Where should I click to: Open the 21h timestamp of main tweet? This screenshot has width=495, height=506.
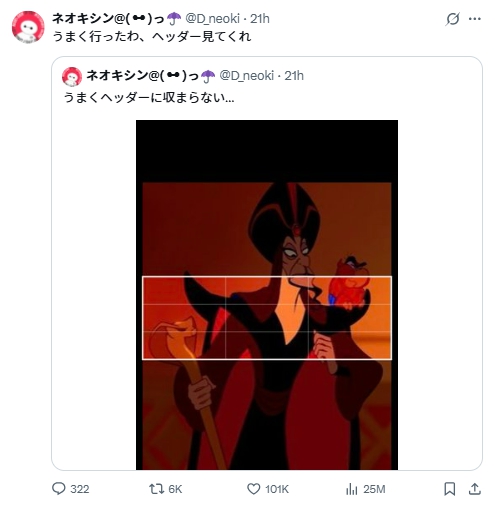tap(260, 19)
